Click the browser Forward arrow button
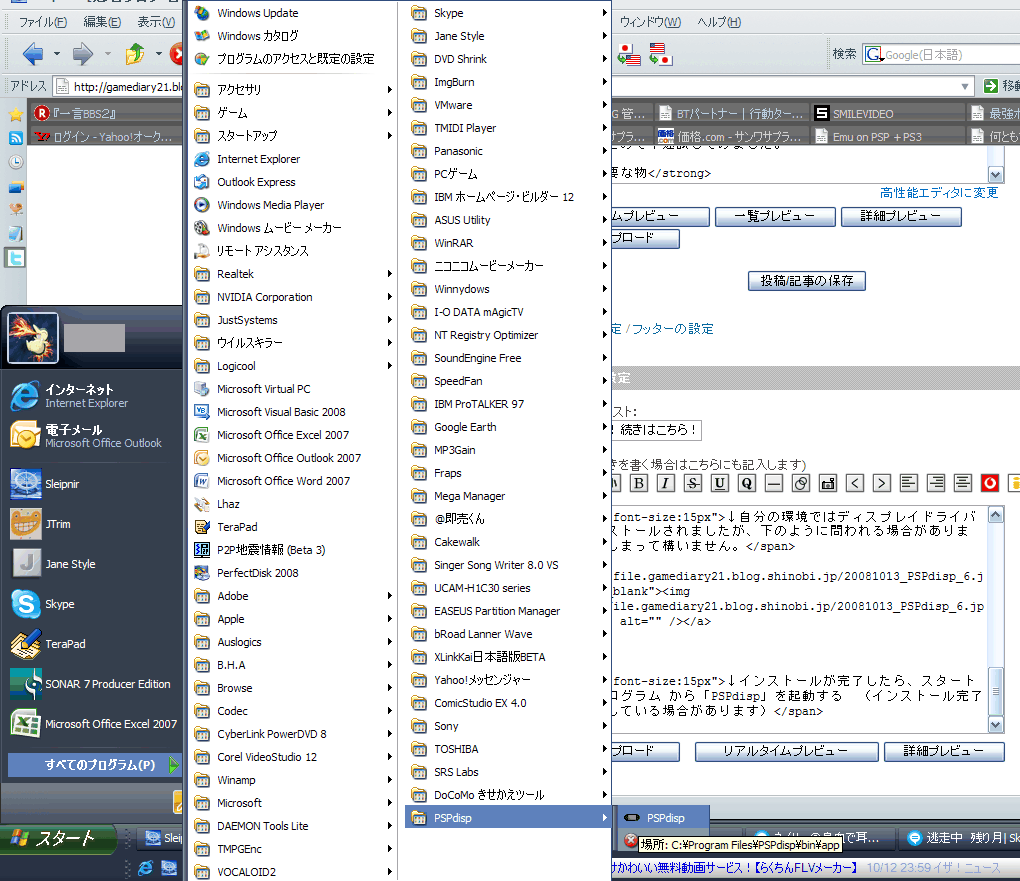This screenshot has height=881, width=1020. pos(83,54)
